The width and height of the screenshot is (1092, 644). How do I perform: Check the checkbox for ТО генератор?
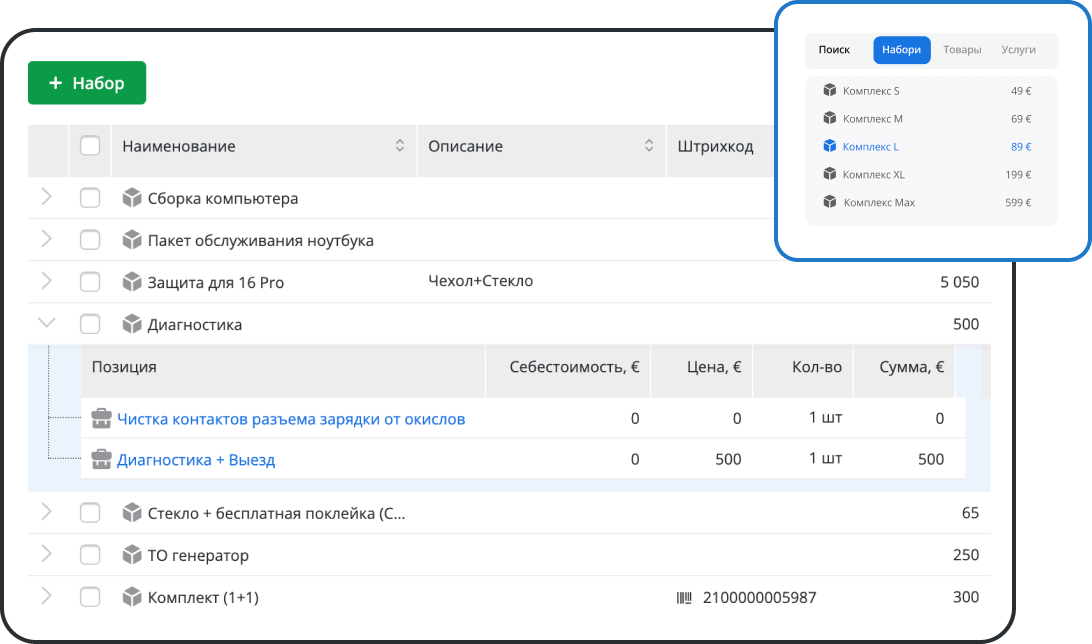89,555
